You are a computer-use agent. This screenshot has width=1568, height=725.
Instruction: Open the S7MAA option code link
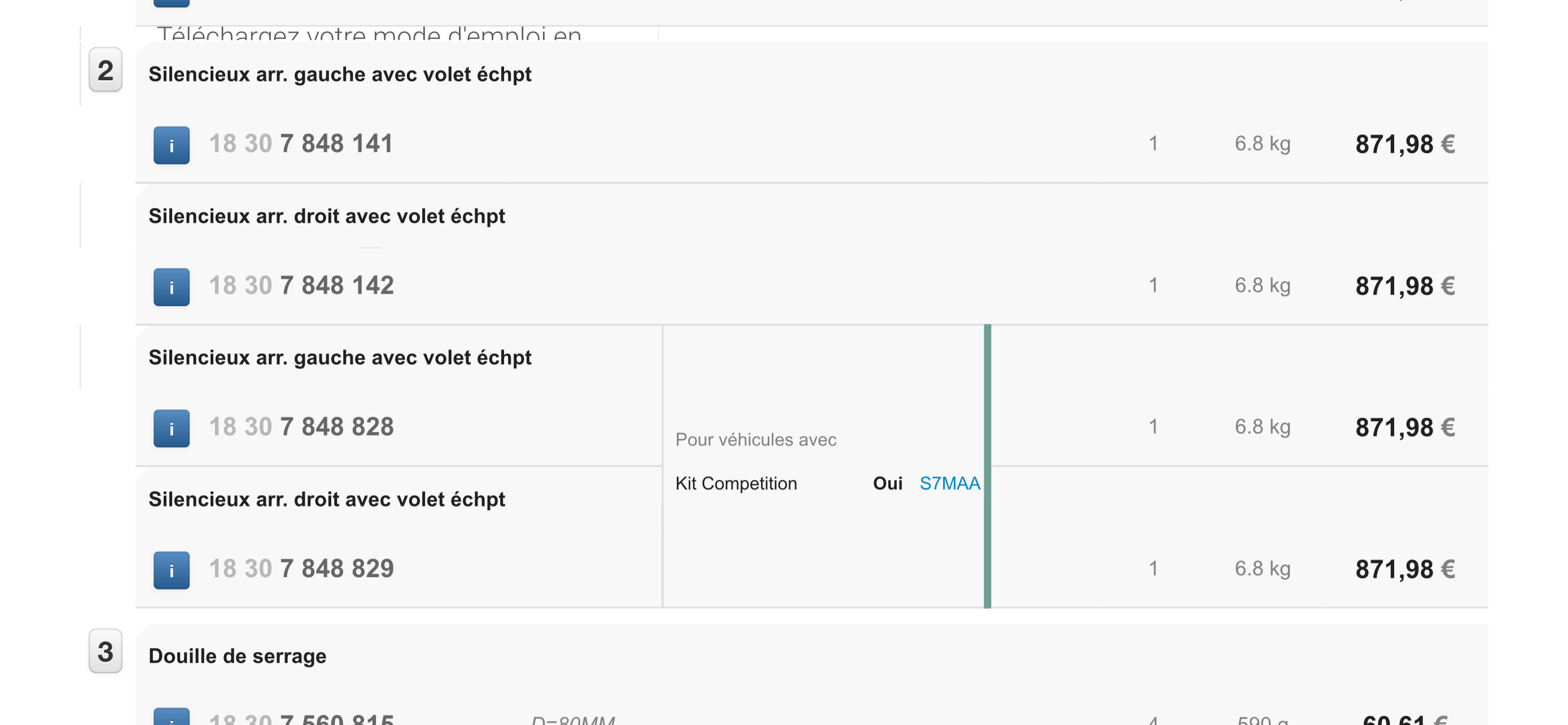pos(949,483)
